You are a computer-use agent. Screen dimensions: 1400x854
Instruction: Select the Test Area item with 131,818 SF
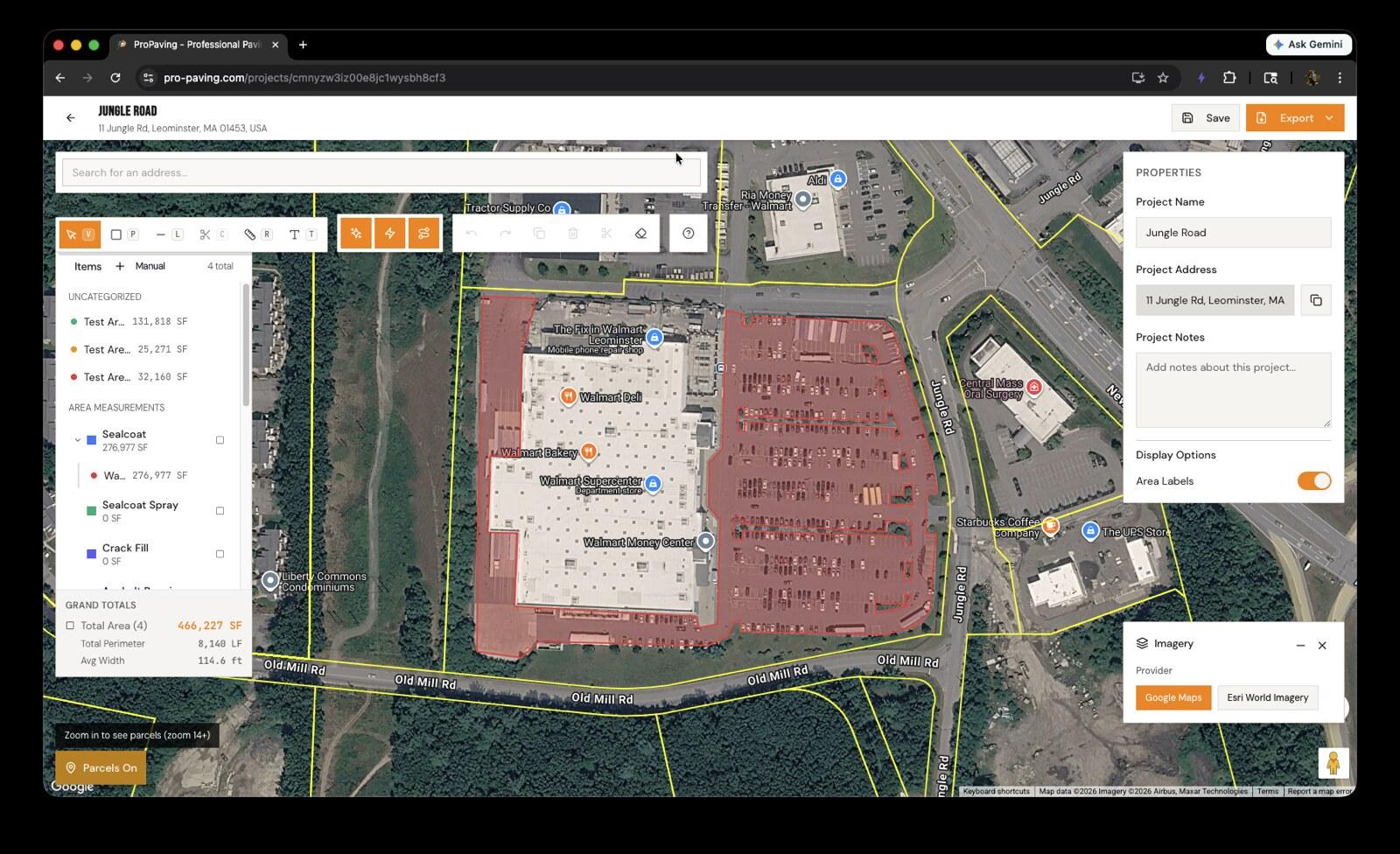[149, 322]
